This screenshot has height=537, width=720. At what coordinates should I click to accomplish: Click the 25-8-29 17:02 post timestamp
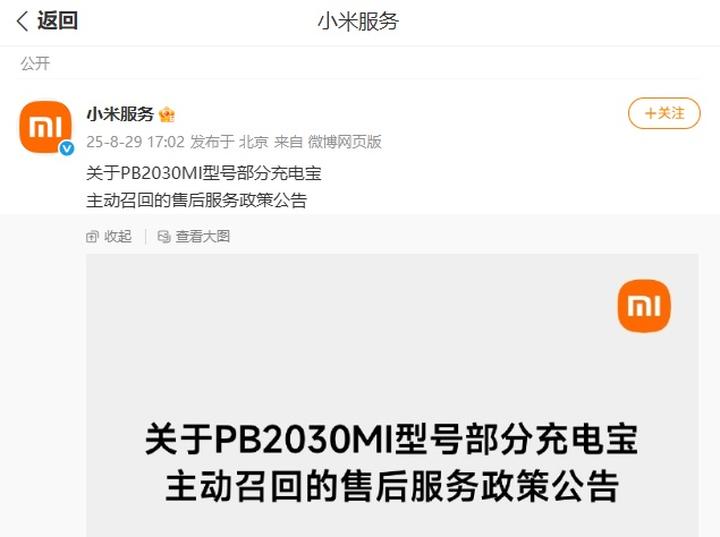pos(135,142)
